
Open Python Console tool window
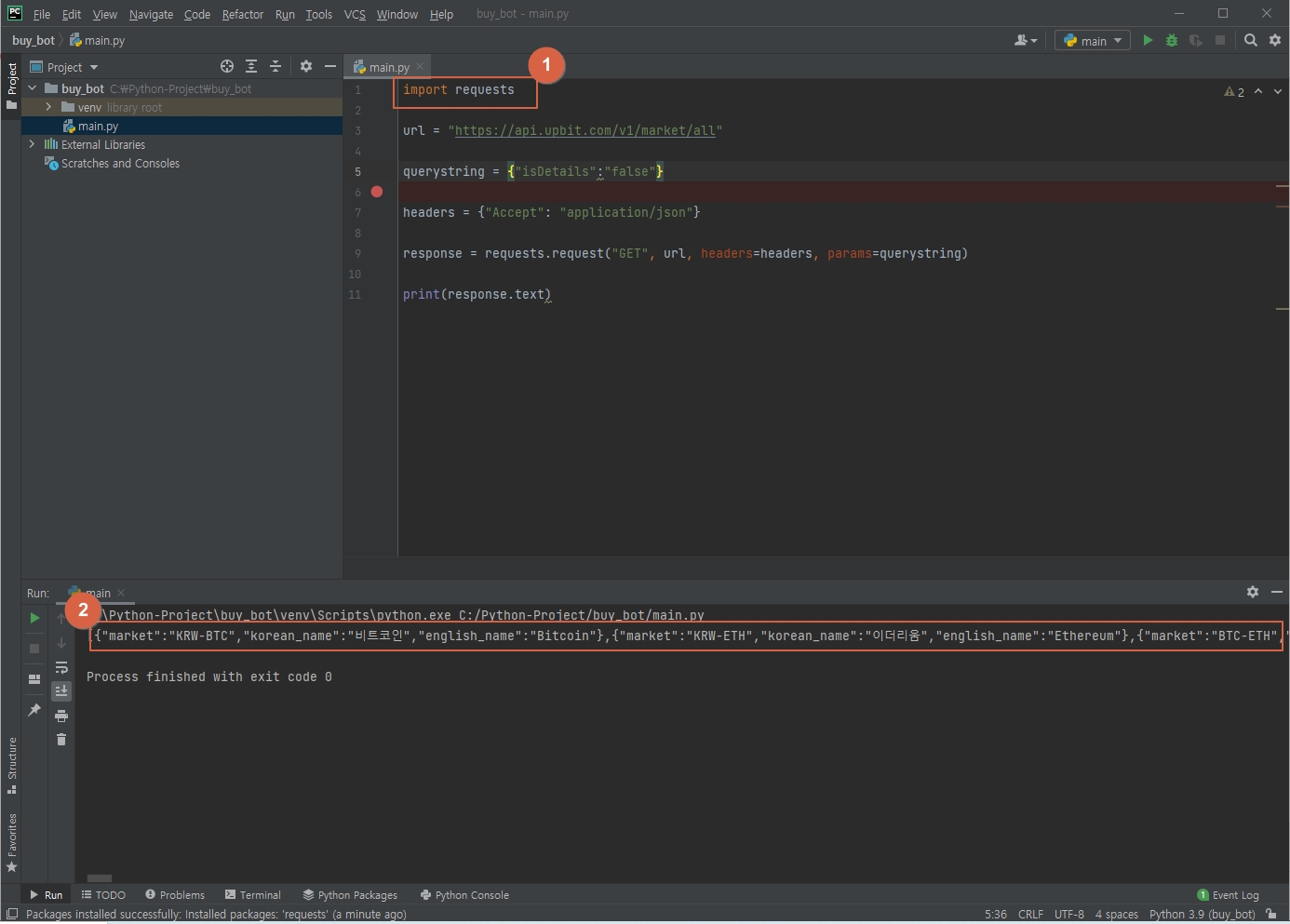[x=464, y=895]
